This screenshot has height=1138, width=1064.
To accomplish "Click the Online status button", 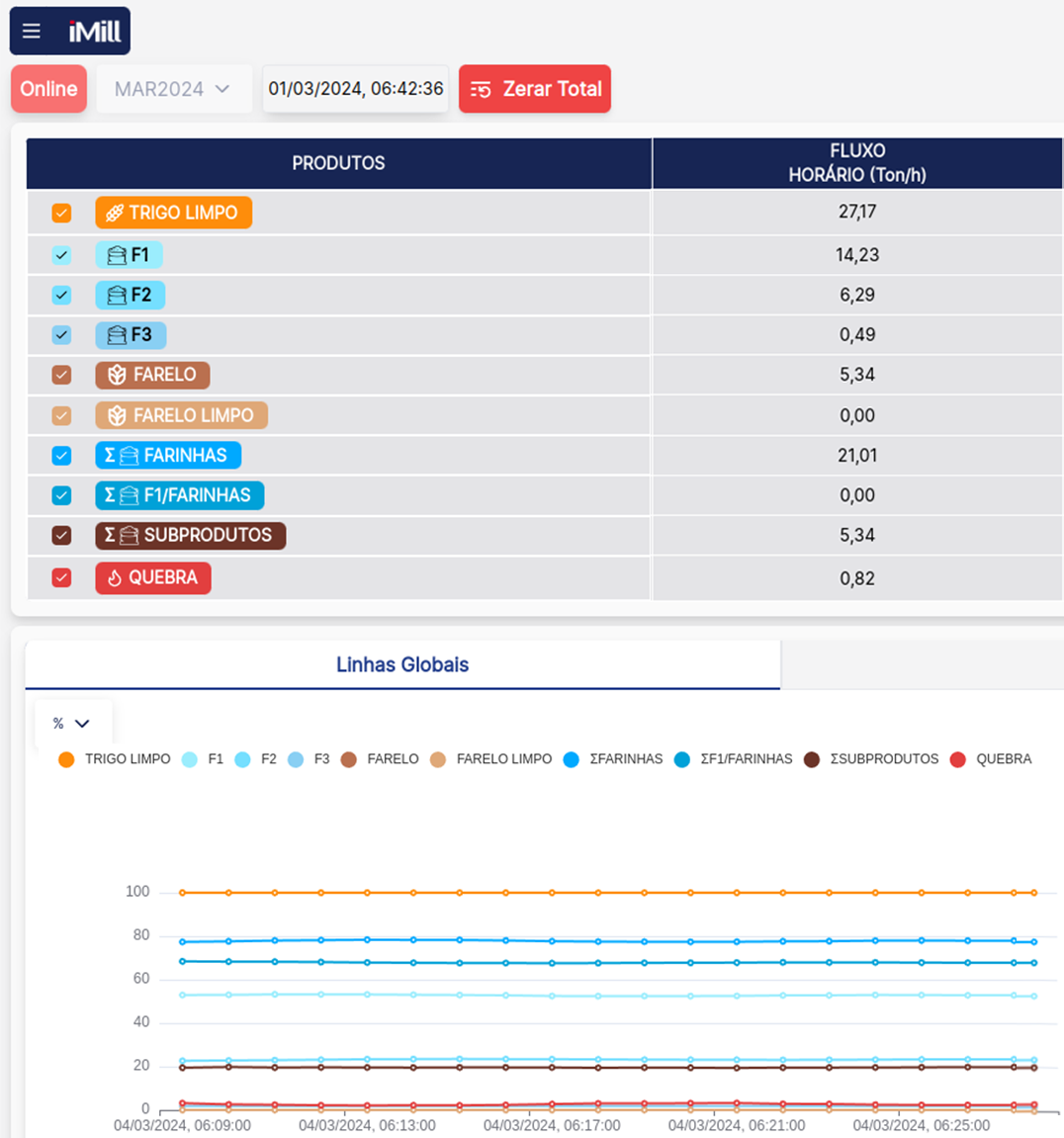I will click(48, 89).
